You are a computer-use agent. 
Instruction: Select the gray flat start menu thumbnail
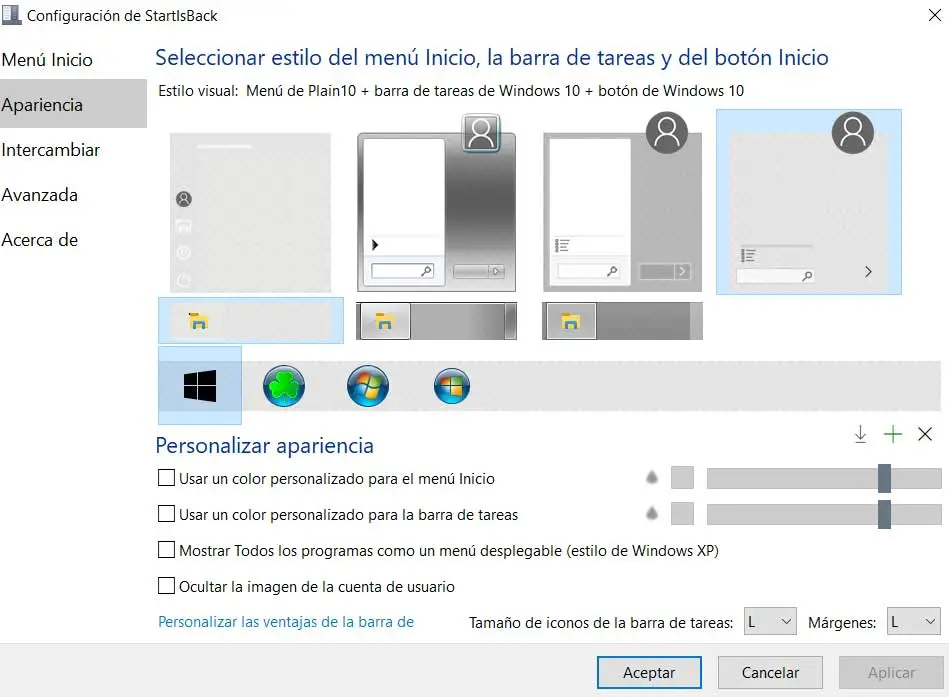(622, 202)
